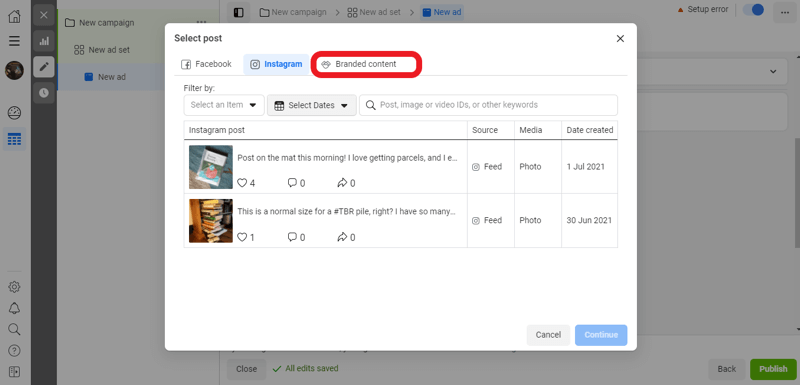The height and width of the screenshot is (385, 800).
Task: Click Feed source in the 1 Jul row
Action: pyautogui.click(x=487, y=167)
